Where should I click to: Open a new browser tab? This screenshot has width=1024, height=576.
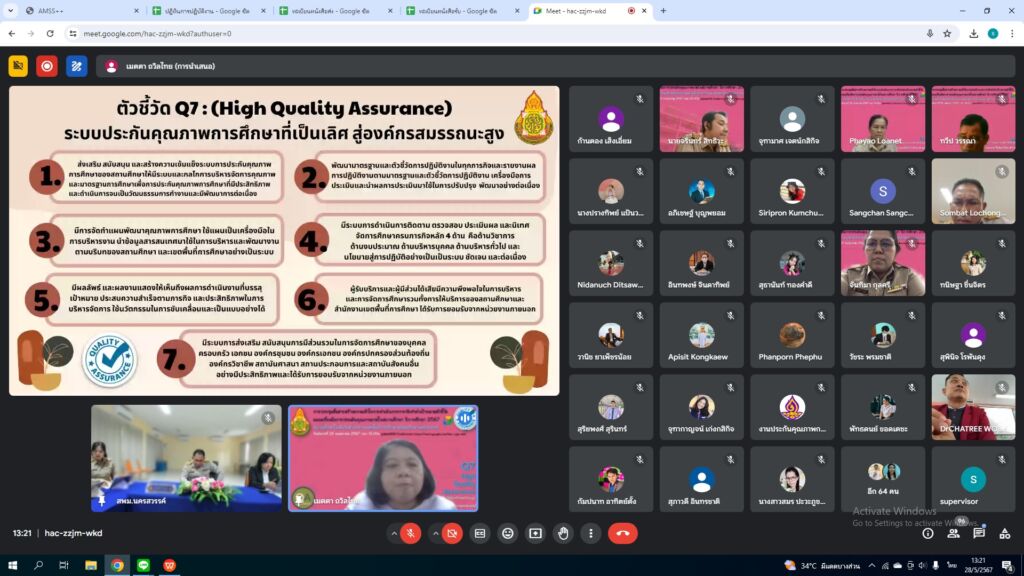663,11
